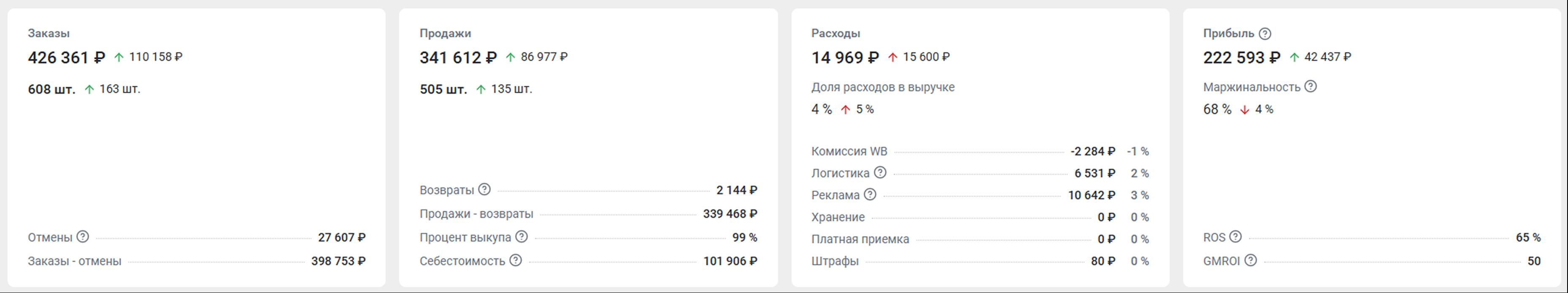Image resolution: width=1568 pixels, height=293 pixels.
Task: Click the Маржинальность question mark icon
Action: point(1311,87)
